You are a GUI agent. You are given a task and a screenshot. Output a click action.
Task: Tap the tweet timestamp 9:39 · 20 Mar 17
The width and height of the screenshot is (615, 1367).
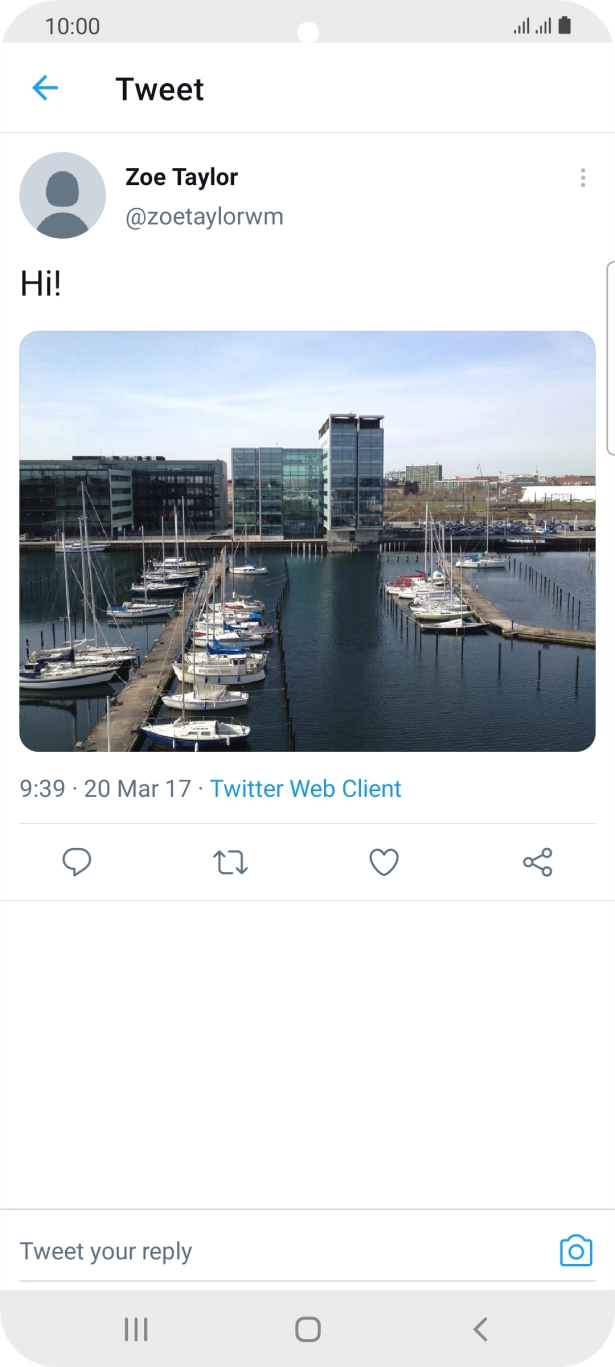[x=105, y=788]
